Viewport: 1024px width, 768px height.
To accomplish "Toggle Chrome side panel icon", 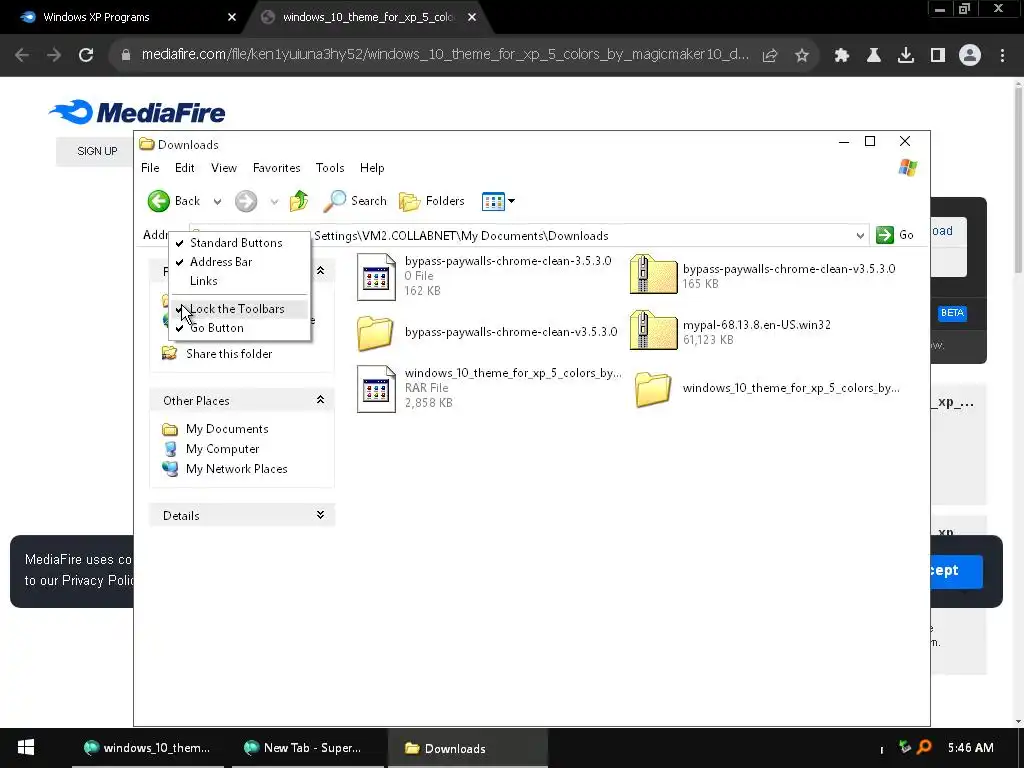I will (x=938, y=56).
